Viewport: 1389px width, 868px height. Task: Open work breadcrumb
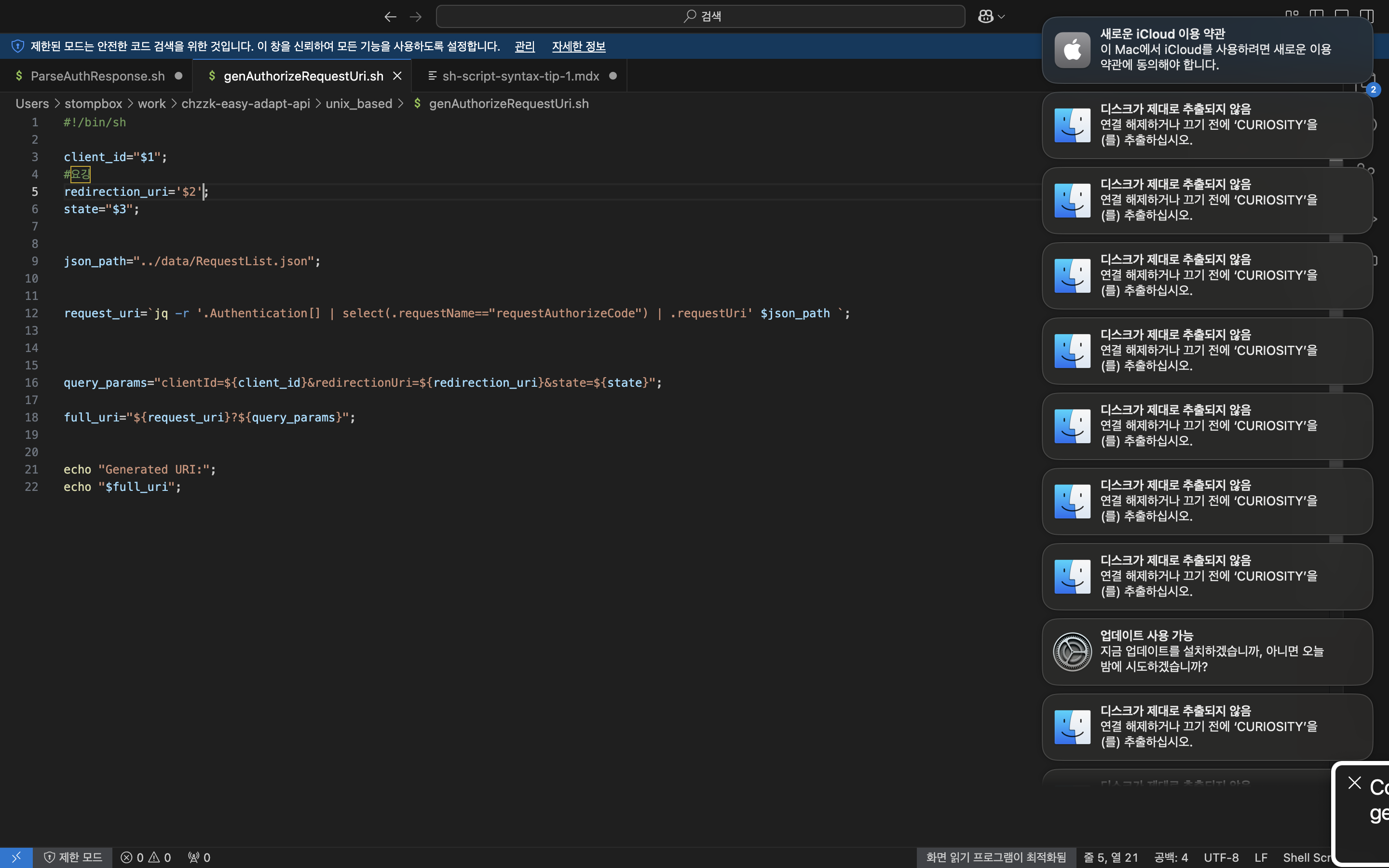(x=151, y=103)
